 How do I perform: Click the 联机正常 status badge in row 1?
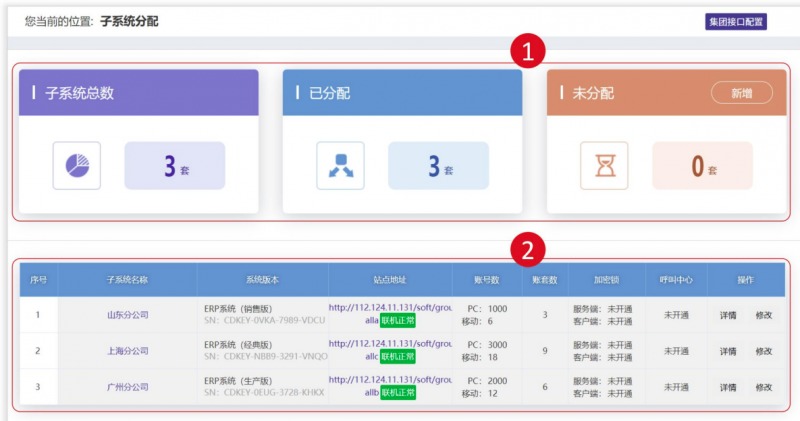[397, 321]
